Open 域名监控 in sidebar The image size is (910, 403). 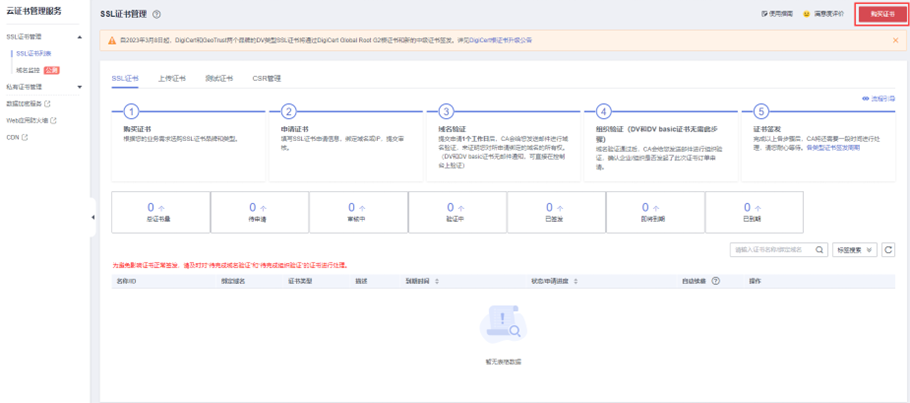(27, 70)
